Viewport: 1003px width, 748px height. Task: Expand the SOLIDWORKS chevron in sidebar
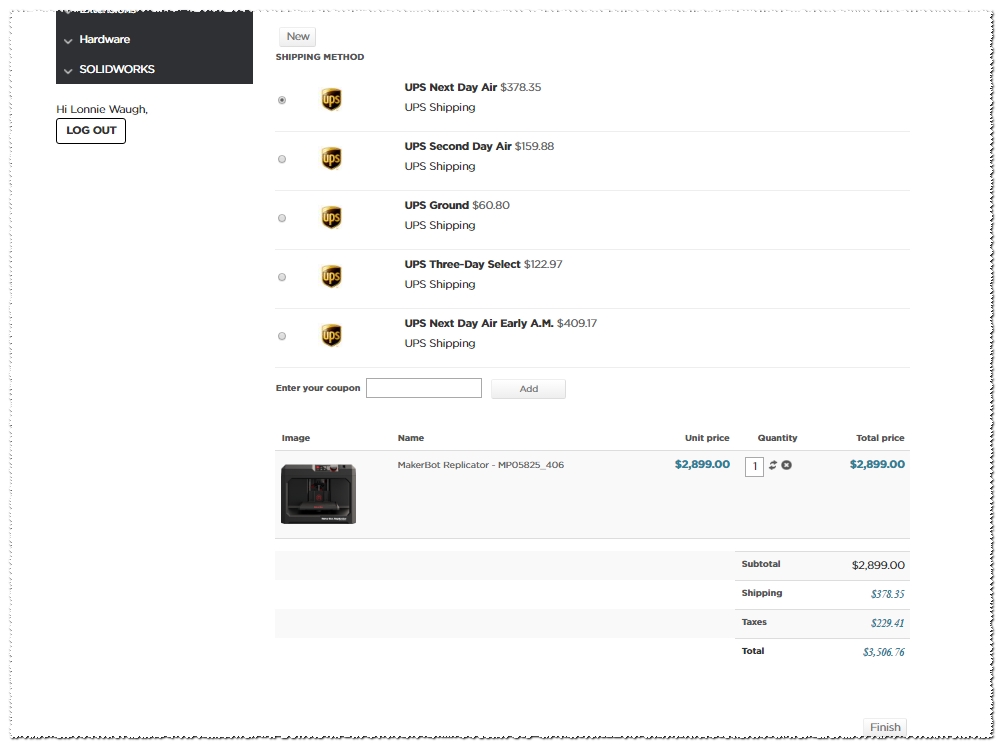click(x=68, y=70)
